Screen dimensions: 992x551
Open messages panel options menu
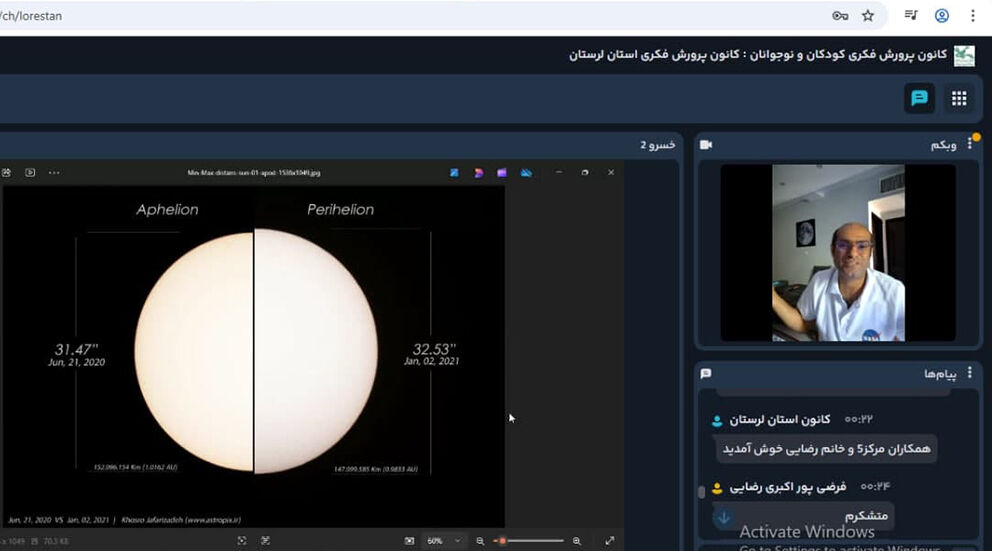(969, 373)
